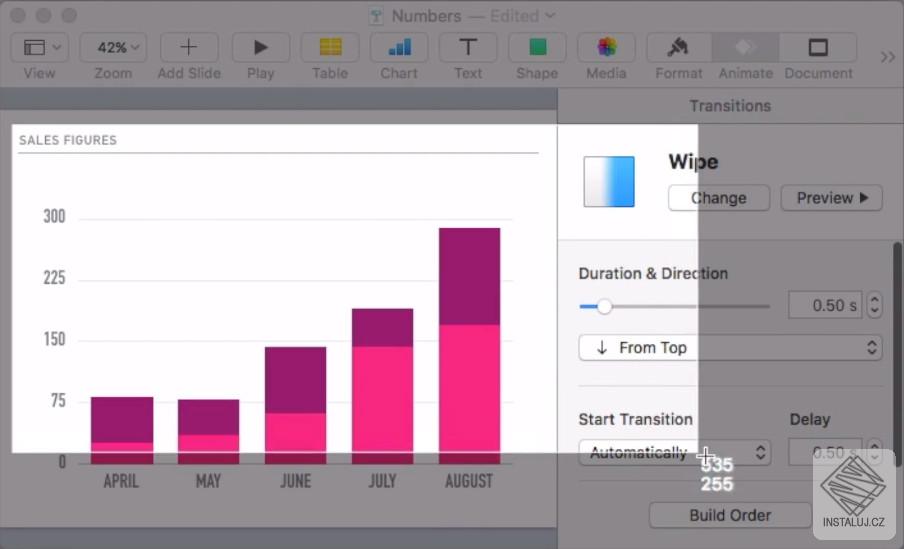
Task: Insert a Shape from the toolbar
Action: 537,47
